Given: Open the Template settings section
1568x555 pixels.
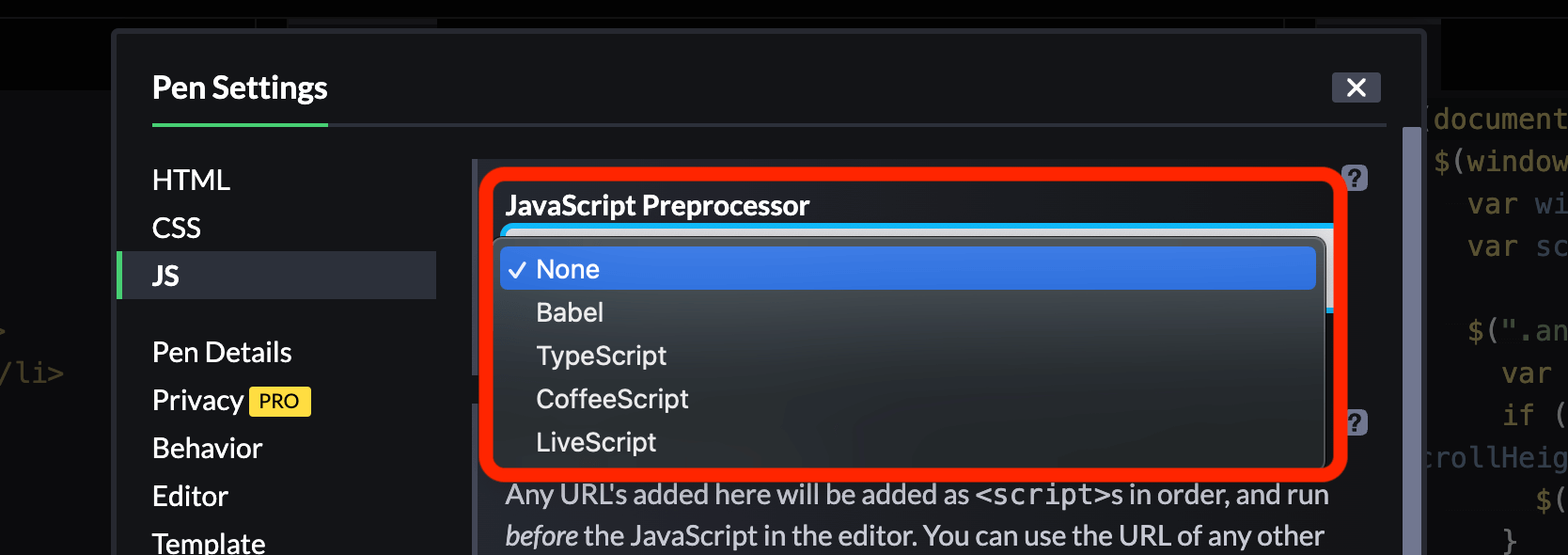Looking at the screenshot, I should click(x=209, y=540).
